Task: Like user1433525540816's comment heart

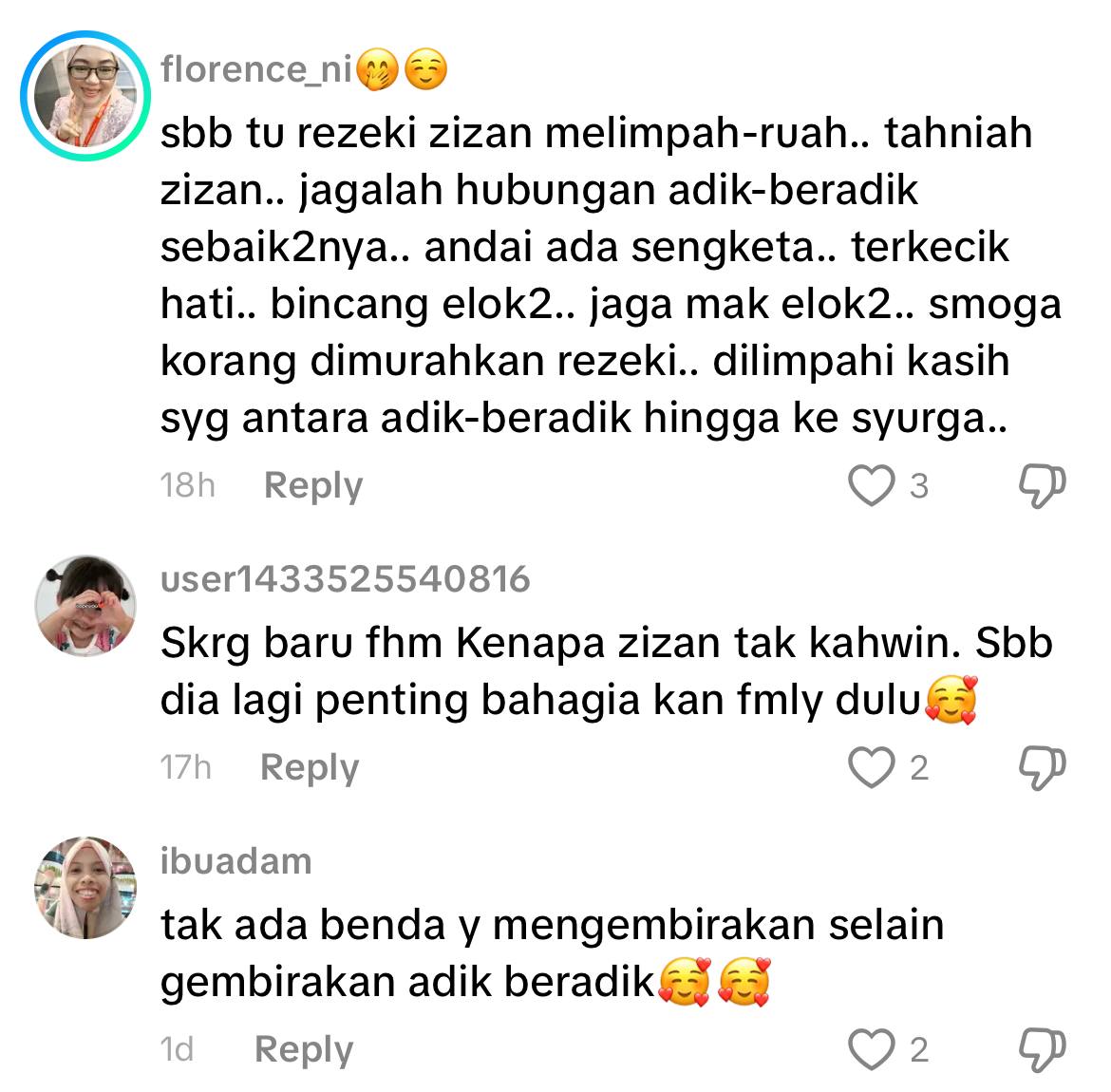Action: (871, 767)
